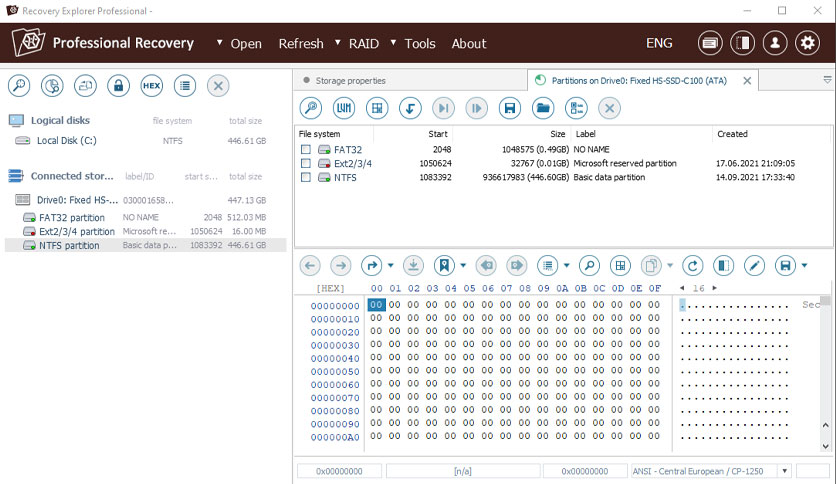
Task: Click the skip-forward icon in partitions toolbar
Action: click(x=443, y=108)
